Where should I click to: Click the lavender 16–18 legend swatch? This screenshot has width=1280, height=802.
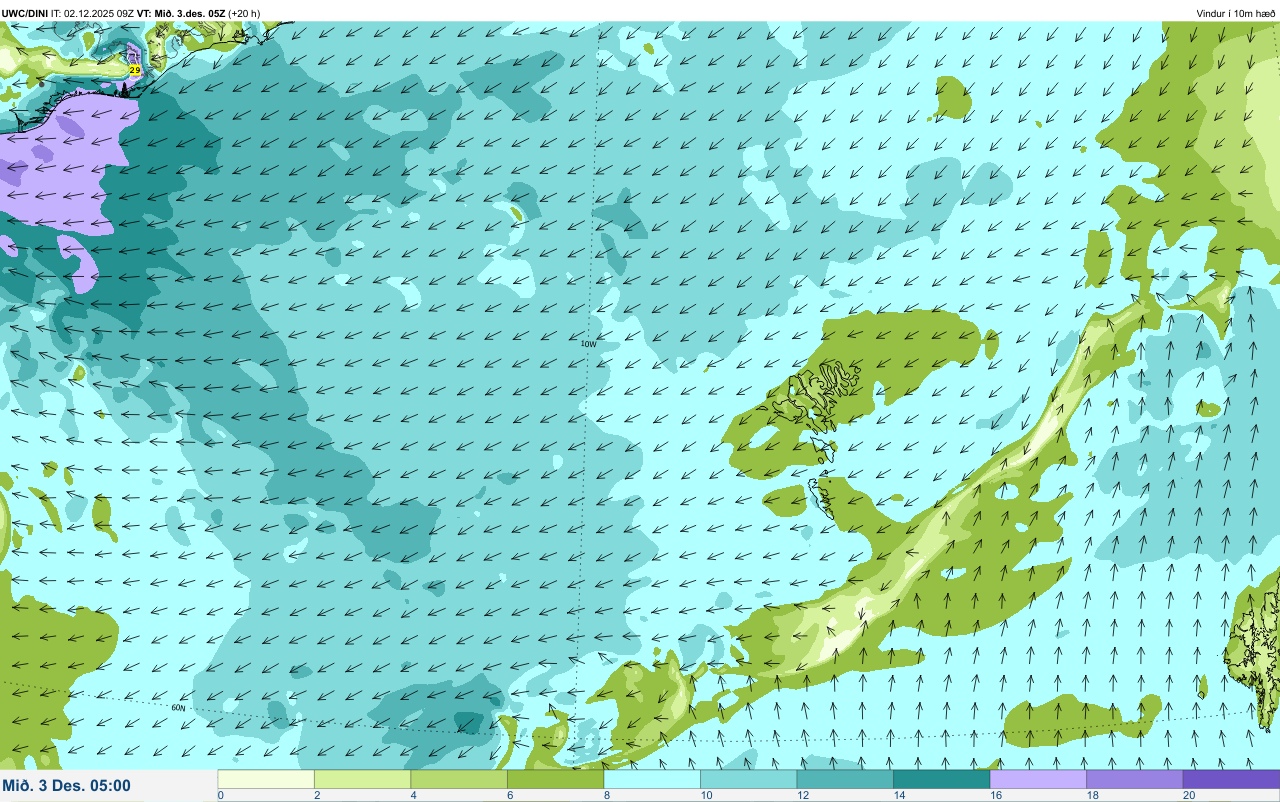point(1038,779)
